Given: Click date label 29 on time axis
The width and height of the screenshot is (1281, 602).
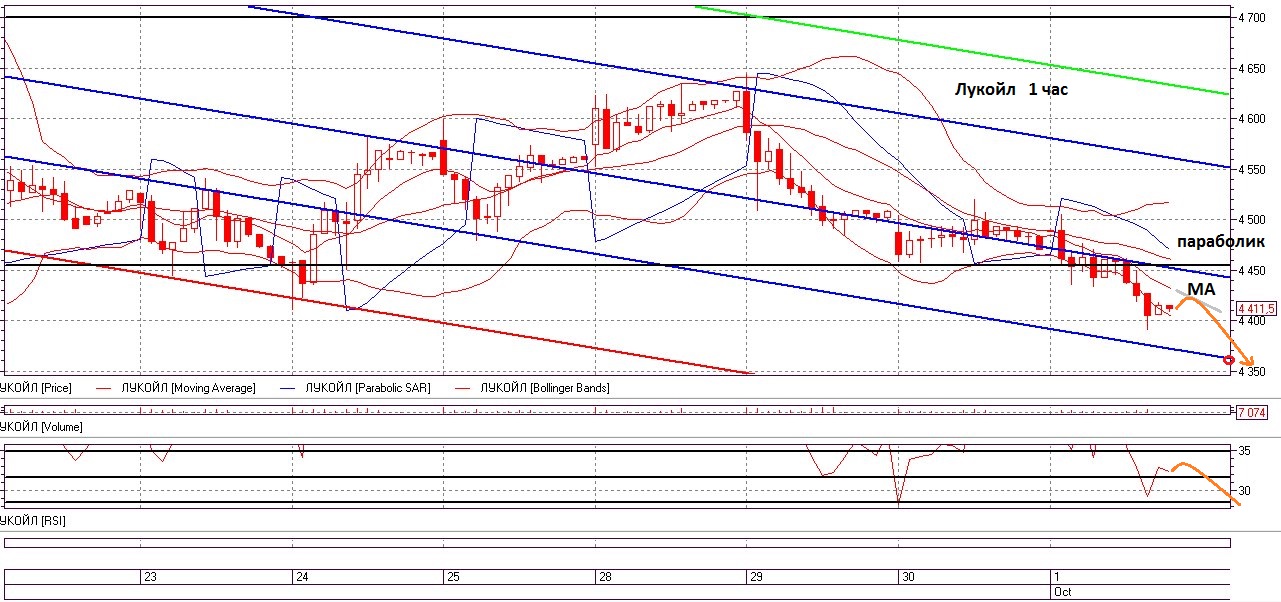Looking at the screenshot, I should coord(756,578).
